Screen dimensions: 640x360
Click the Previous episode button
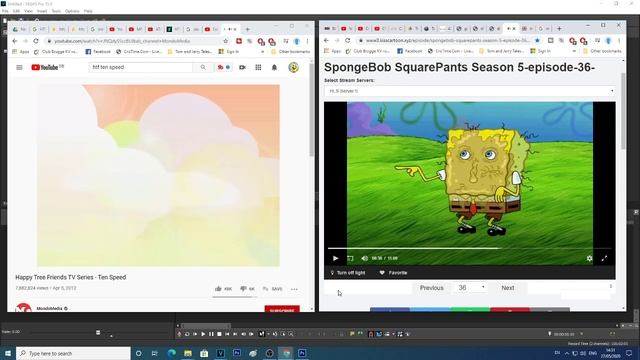pyautogui.click(x=431, y=288)
